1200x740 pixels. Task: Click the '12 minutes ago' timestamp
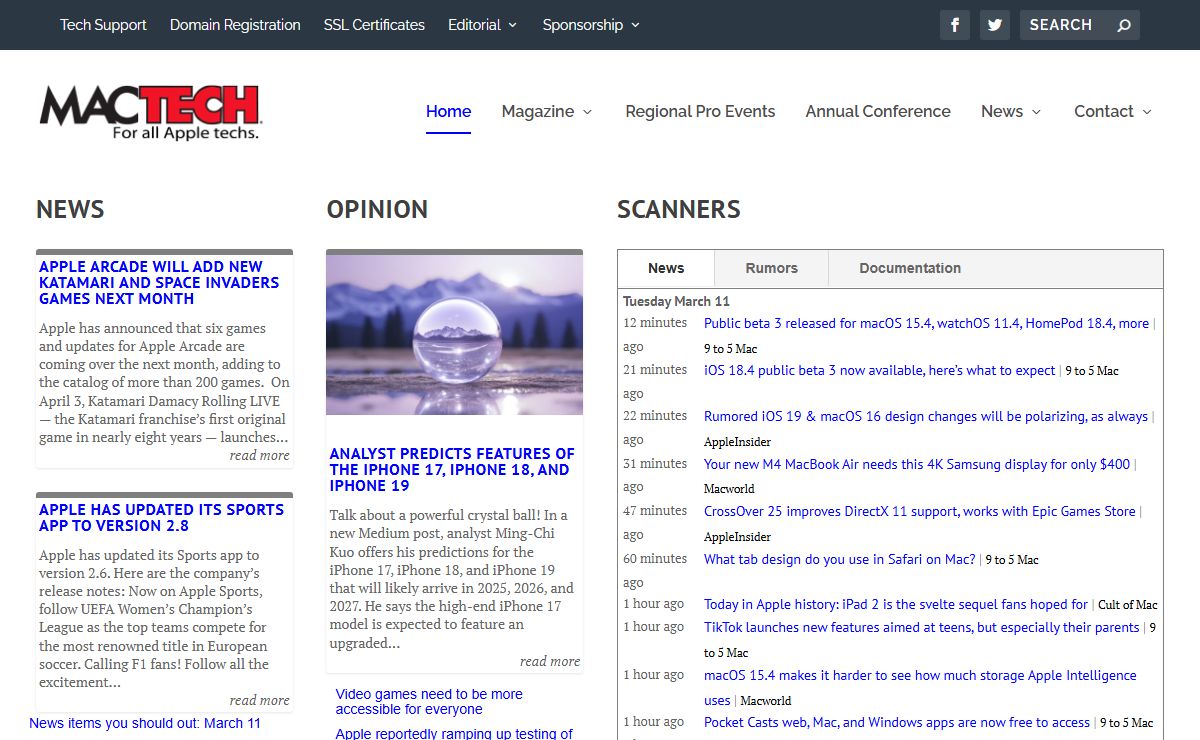click(x=655, y=335)
